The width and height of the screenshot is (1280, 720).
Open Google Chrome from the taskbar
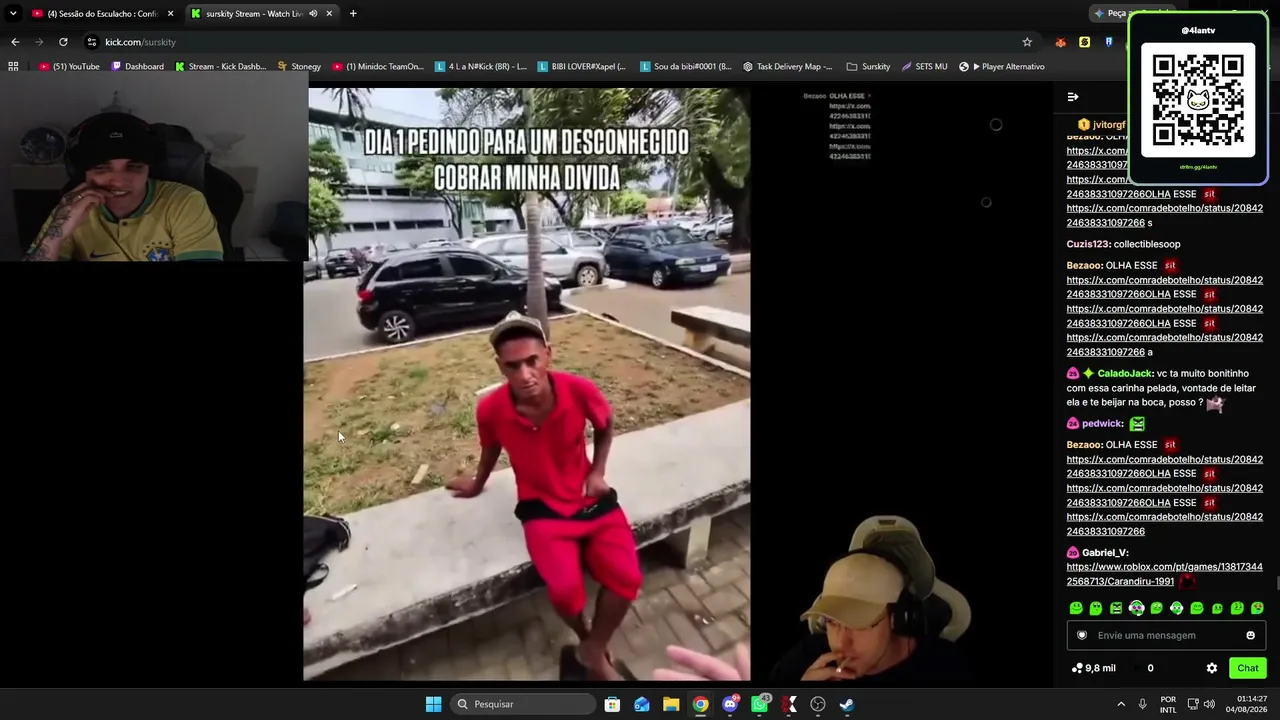click(x=701, y=704)
